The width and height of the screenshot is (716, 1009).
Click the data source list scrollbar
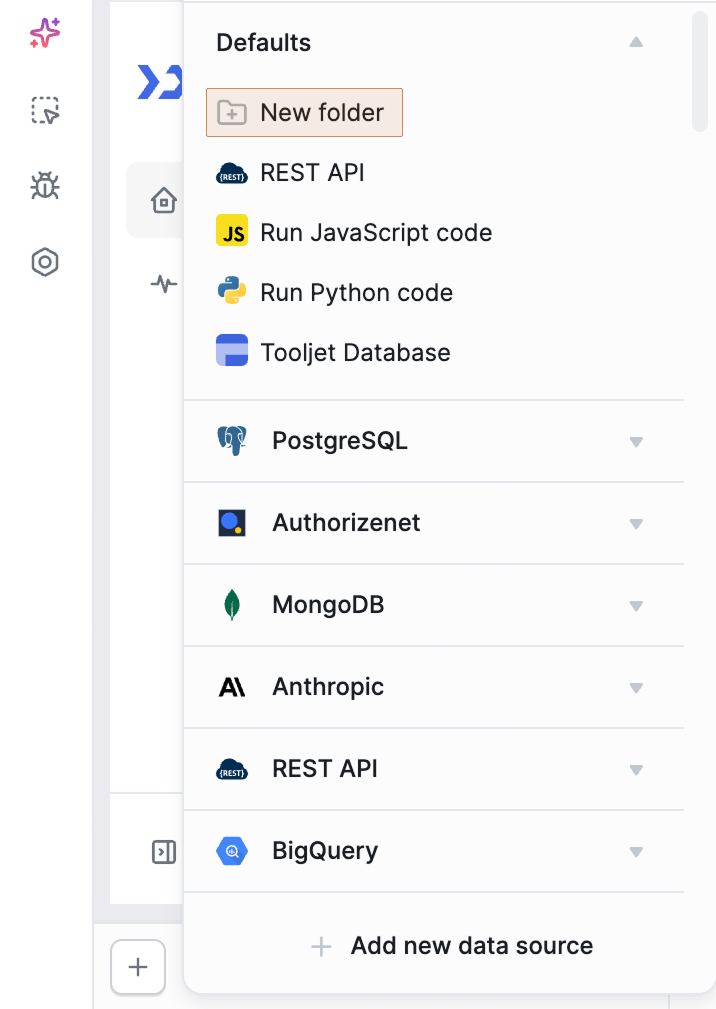click(700, 71)
